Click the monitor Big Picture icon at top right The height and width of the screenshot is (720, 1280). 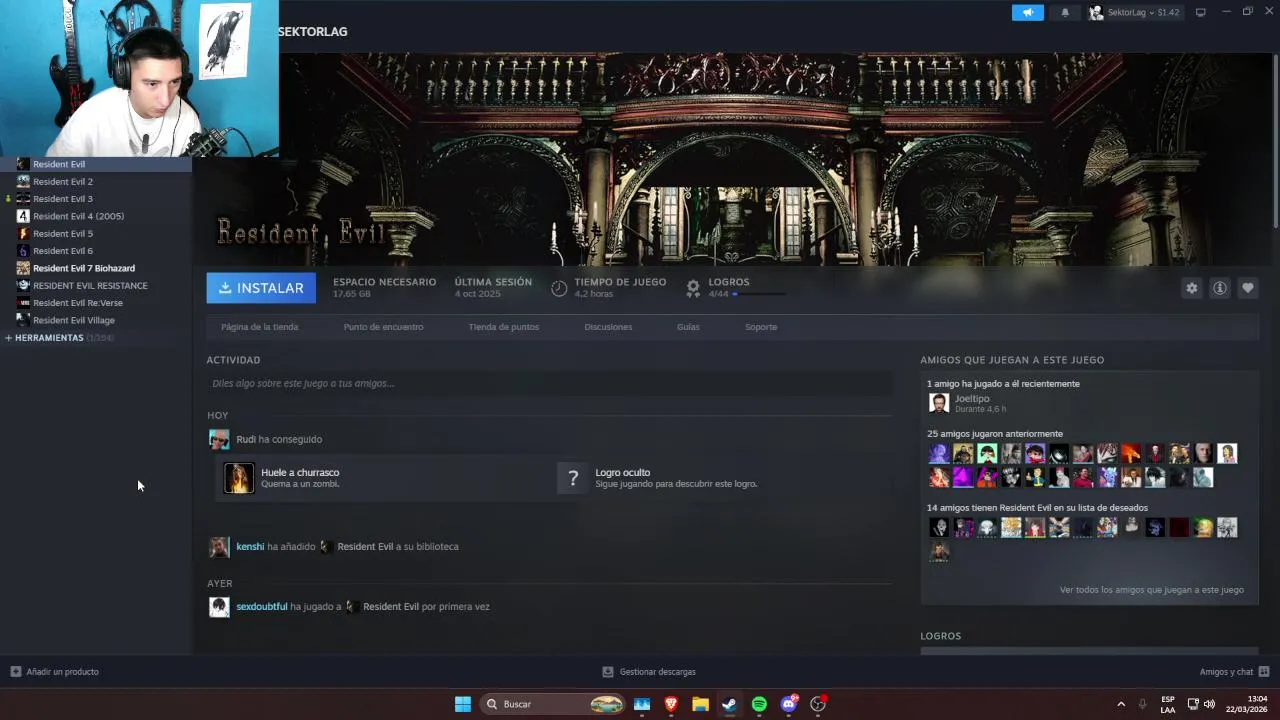pyautogui.click(x=1200, y=12)
